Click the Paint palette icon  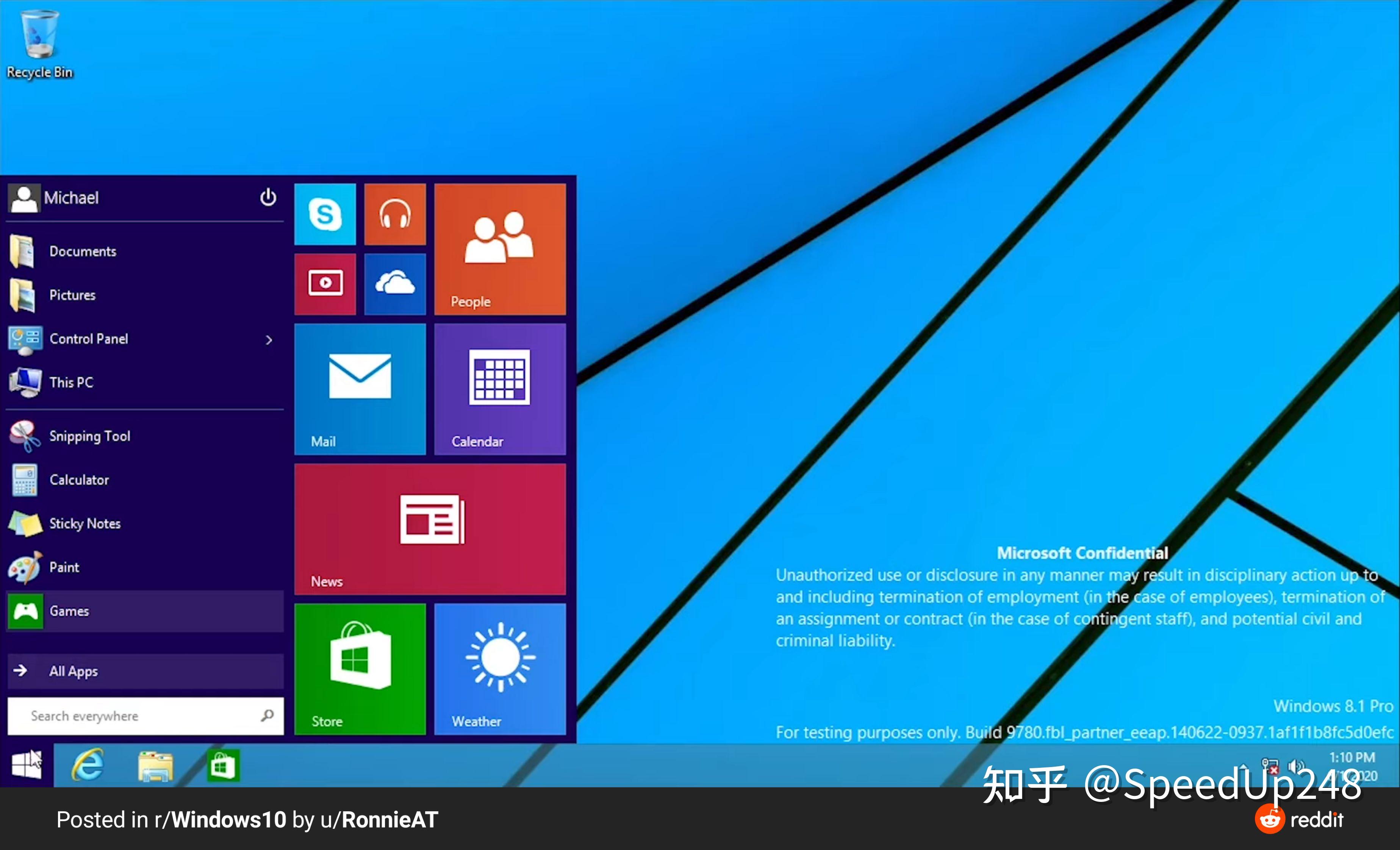25,567
